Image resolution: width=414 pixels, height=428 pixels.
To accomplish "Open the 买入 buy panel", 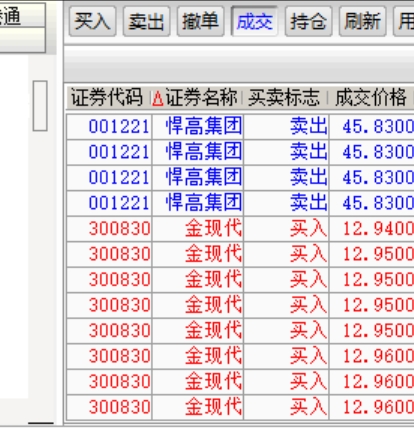I will pos(92,21).
